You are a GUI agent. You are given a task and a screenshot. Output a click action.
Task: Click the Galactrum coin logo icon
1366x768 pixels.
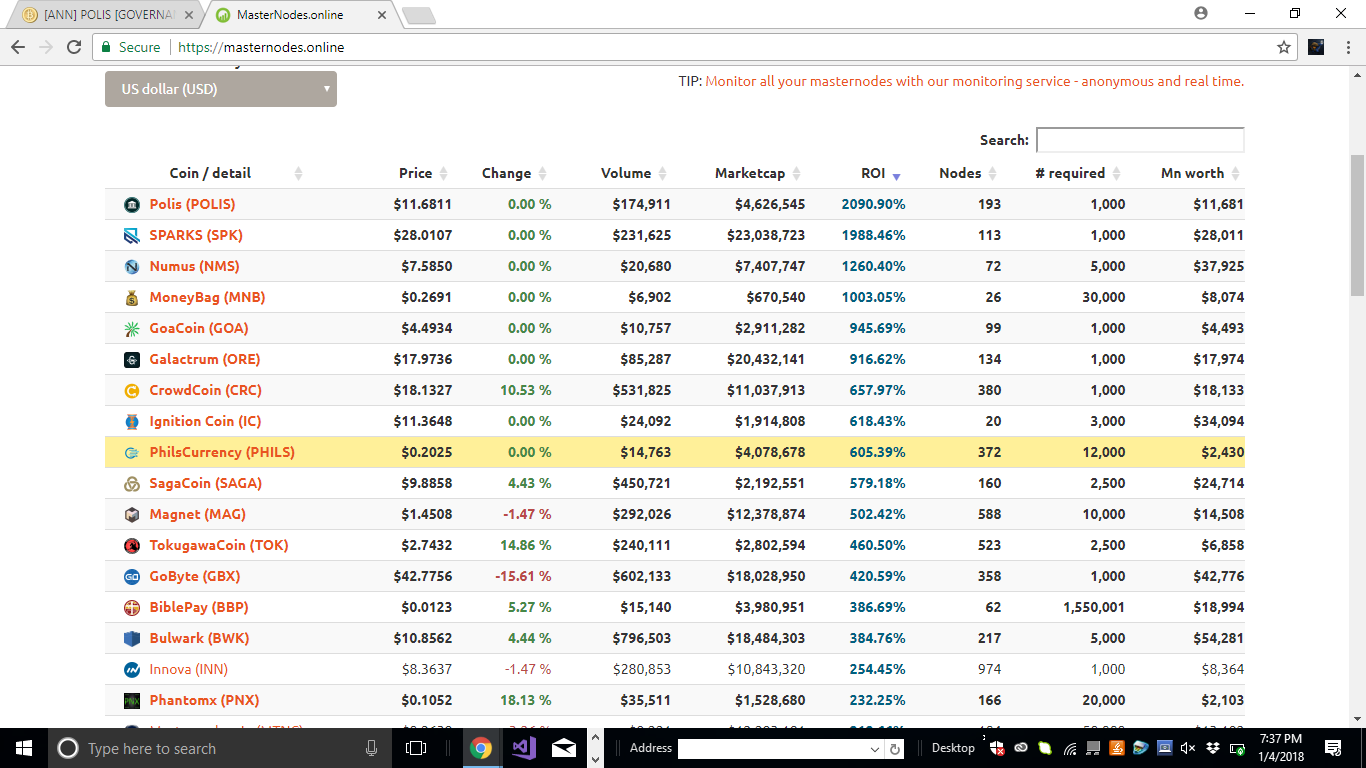(x=131, y=360)
